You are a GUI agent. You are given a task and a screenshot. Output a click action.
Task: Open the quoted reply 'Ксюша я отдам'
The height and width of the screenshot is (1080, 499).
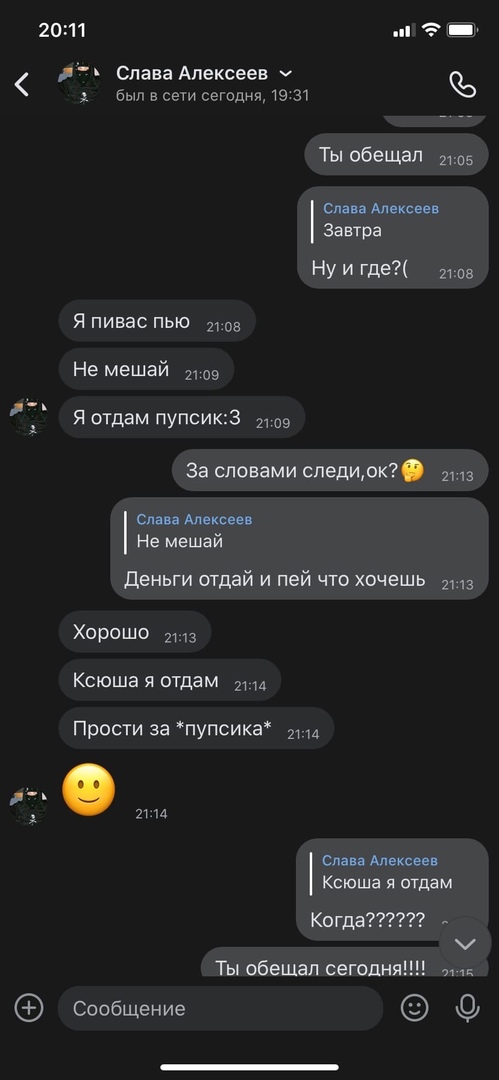point(387,871)
